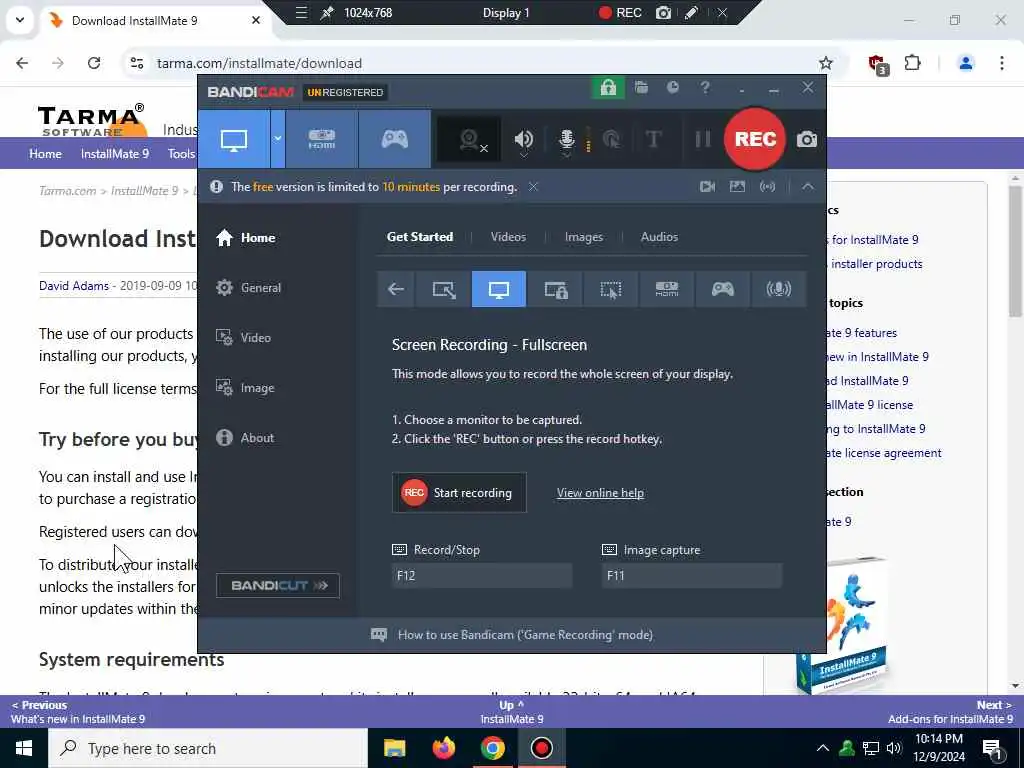Click the Image capture hotkey field F11
1024x768 pixels.
pos(692,575)
